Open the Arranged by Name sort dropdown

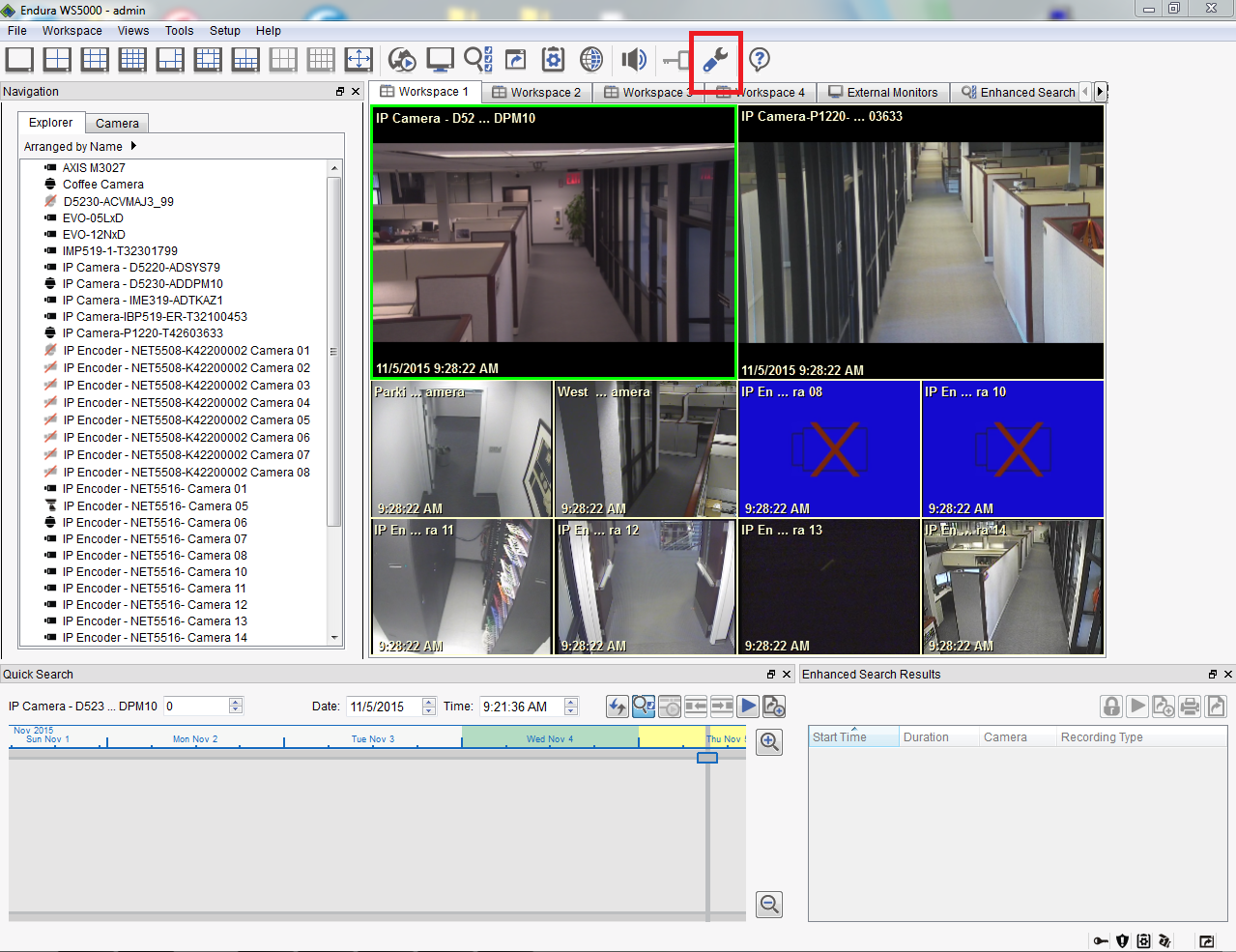[81, 146]
